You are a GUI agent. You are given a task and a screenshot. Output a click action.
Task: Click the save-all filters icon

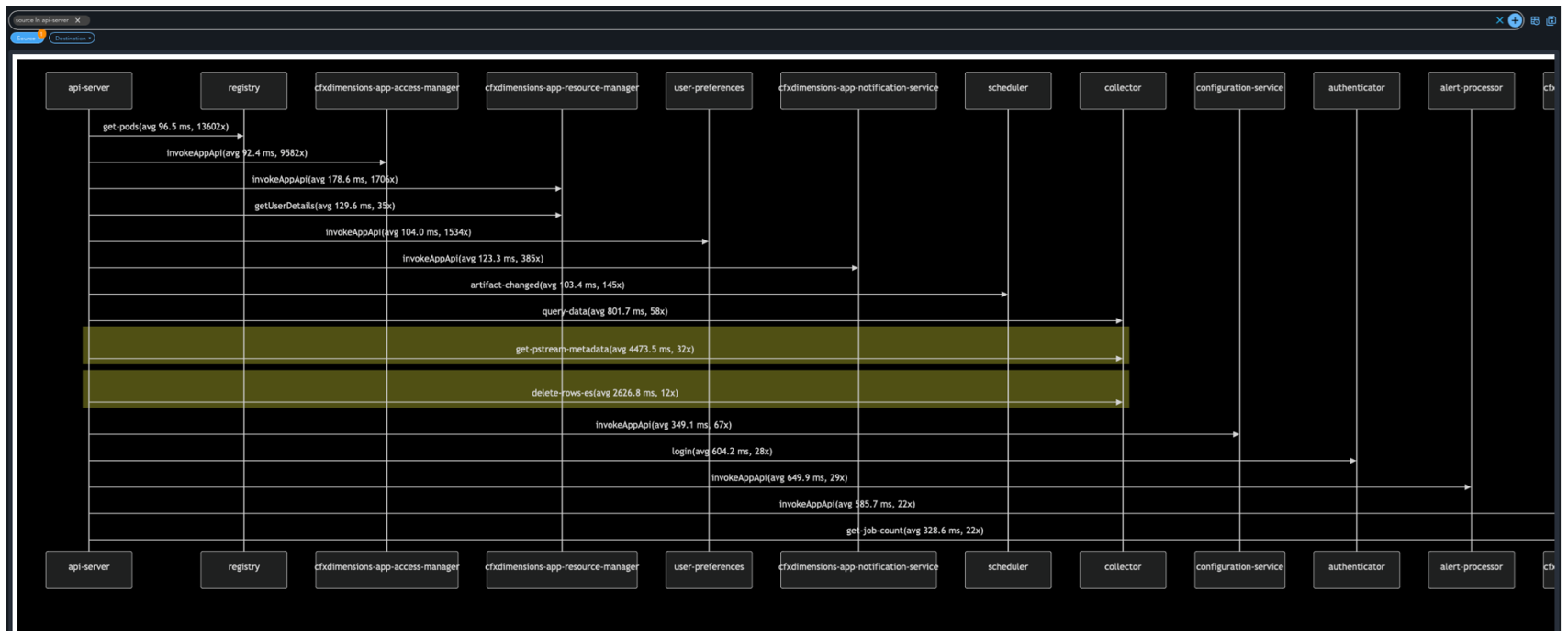tap(1551, 20)
